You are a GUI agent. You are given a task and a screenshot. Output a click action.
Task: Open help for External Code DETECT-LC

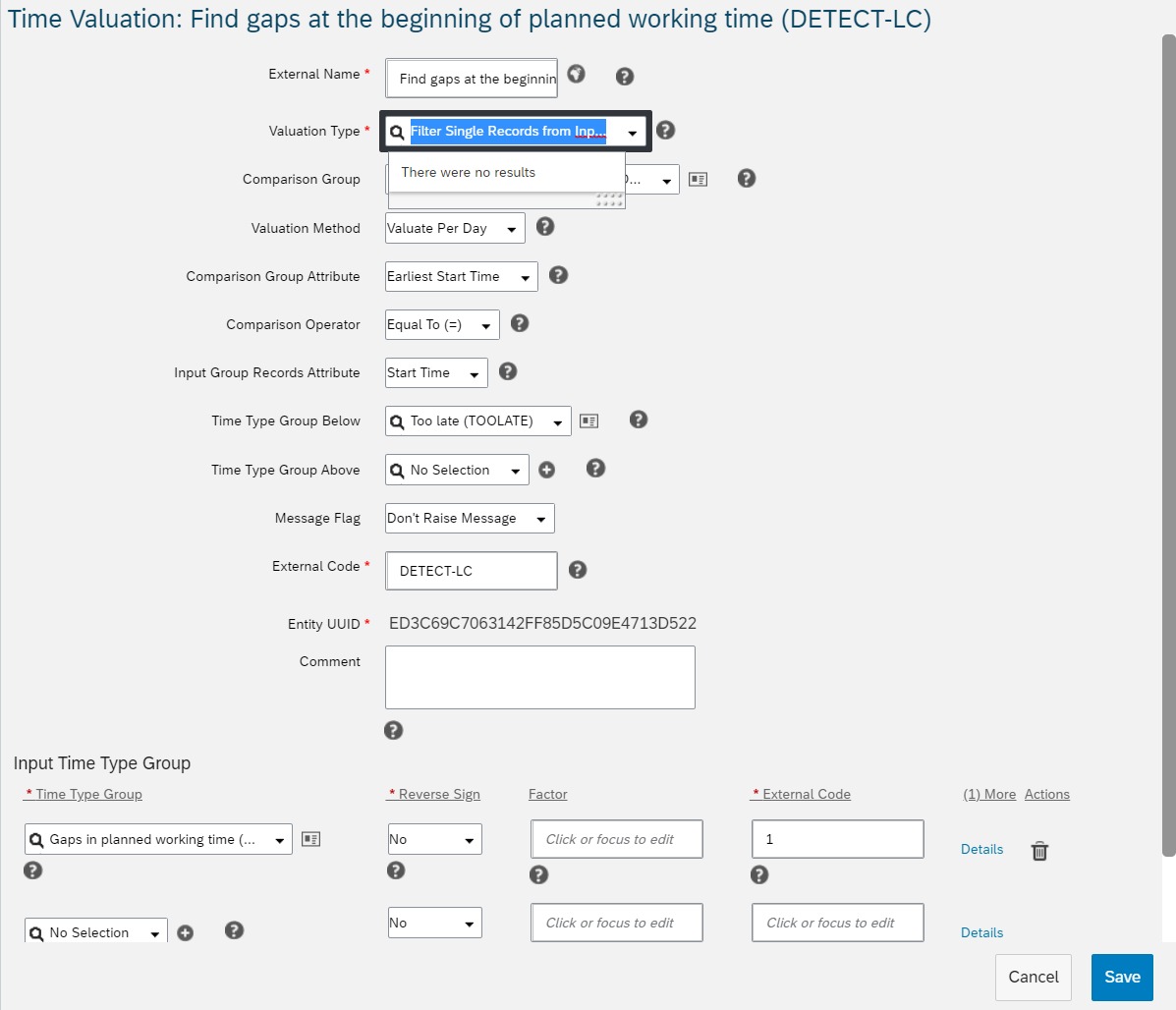tap(578, 570)
